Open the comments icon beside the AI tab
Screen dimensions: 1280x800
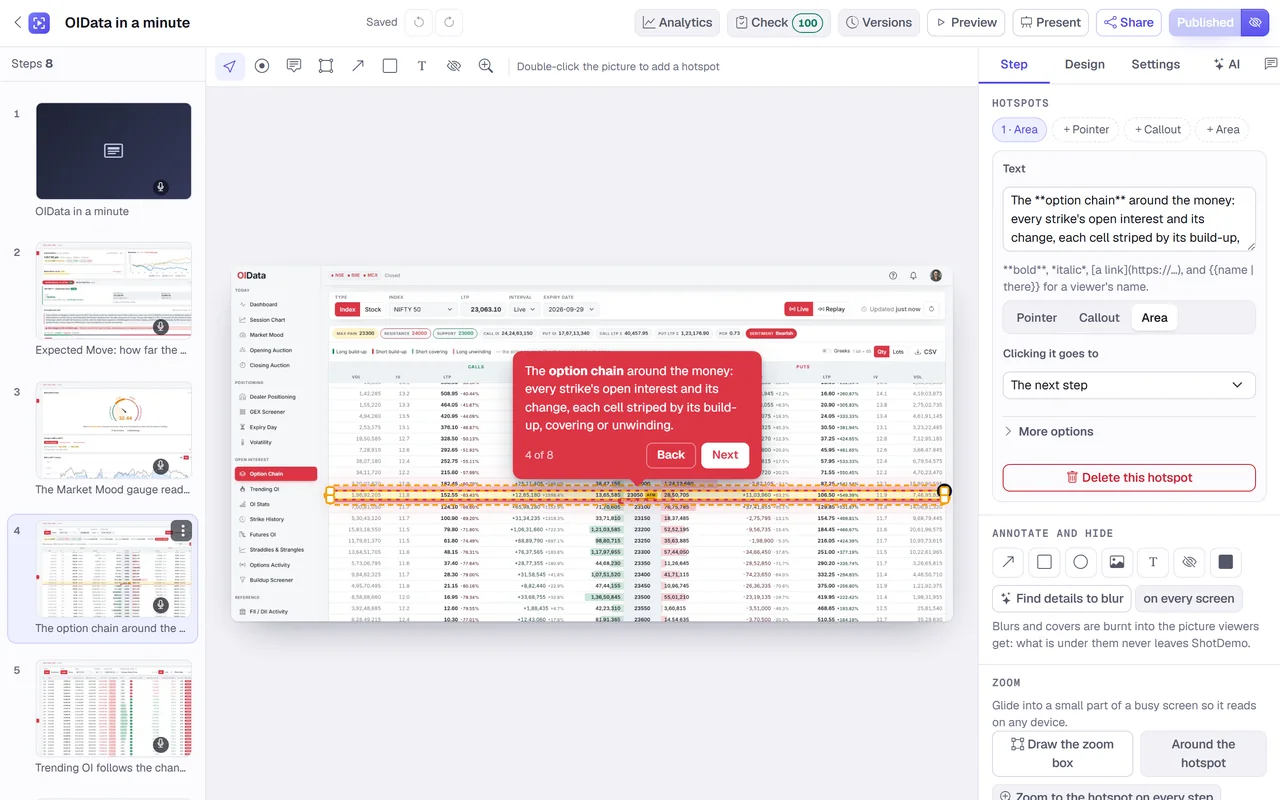pos(1271,64)
